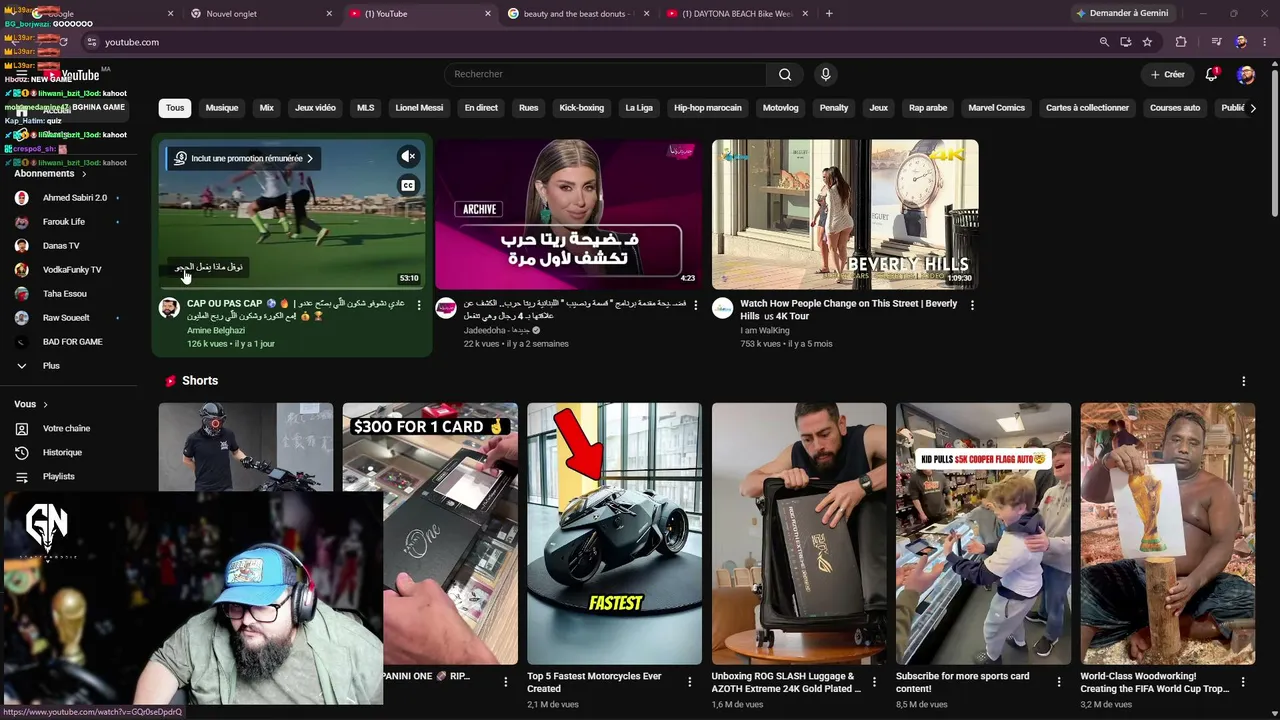This screenshot has height=720, width=1280.
Task: Open the Watch How People Change video title
Action: click(848, 310)
